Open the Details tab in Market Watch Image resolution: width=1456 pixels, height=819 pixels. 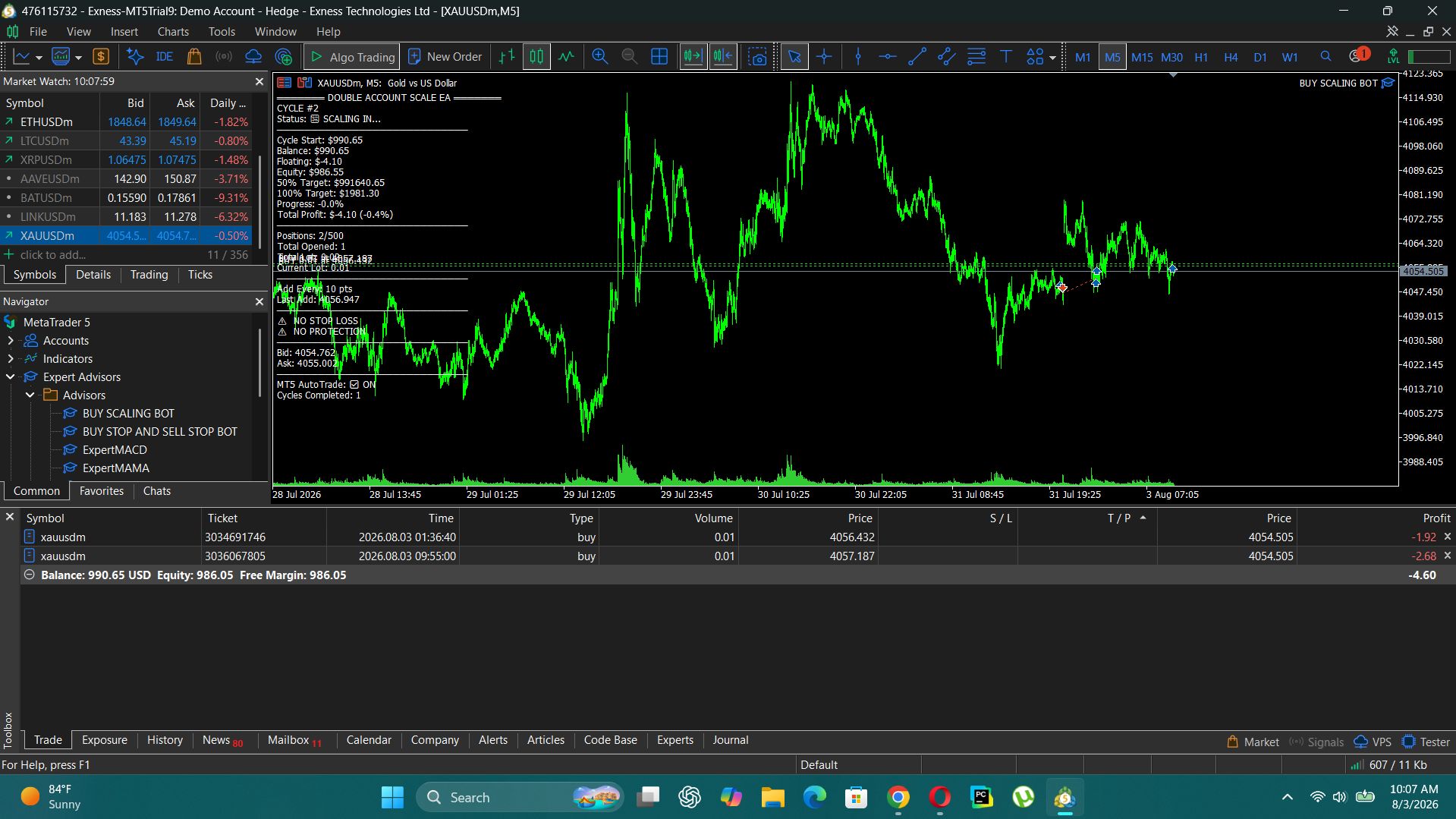[x=93, y=275]
